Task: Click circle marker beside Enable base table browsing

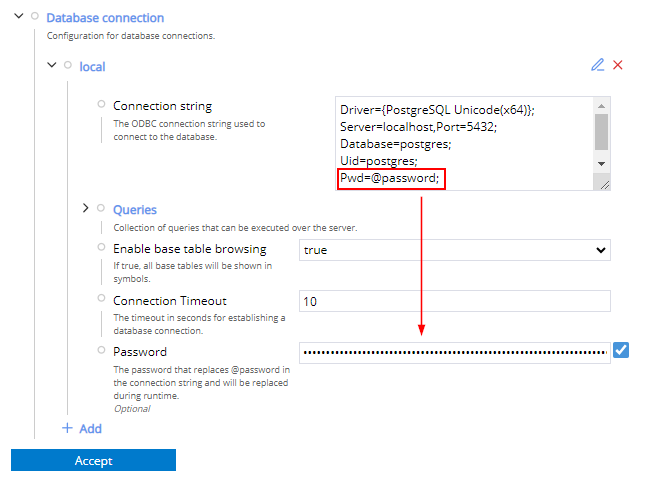Action: (x=101, y=248)
